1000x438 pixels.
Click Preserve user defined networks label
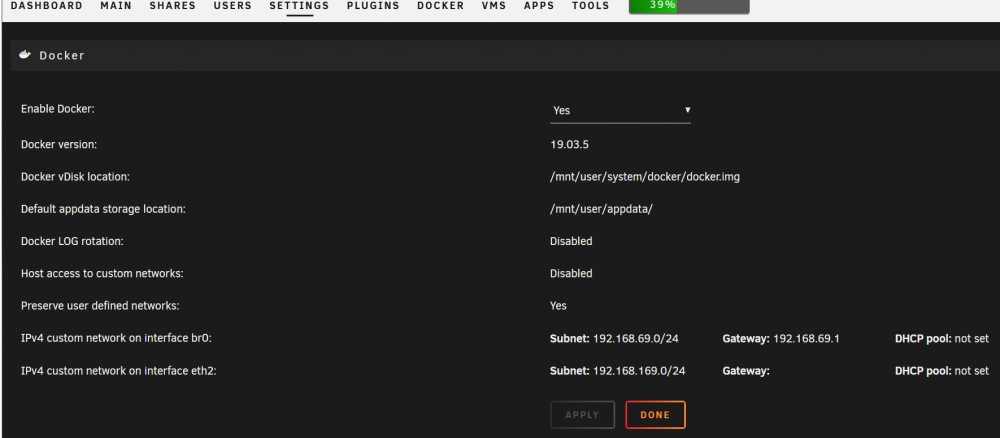coord(100,305)
